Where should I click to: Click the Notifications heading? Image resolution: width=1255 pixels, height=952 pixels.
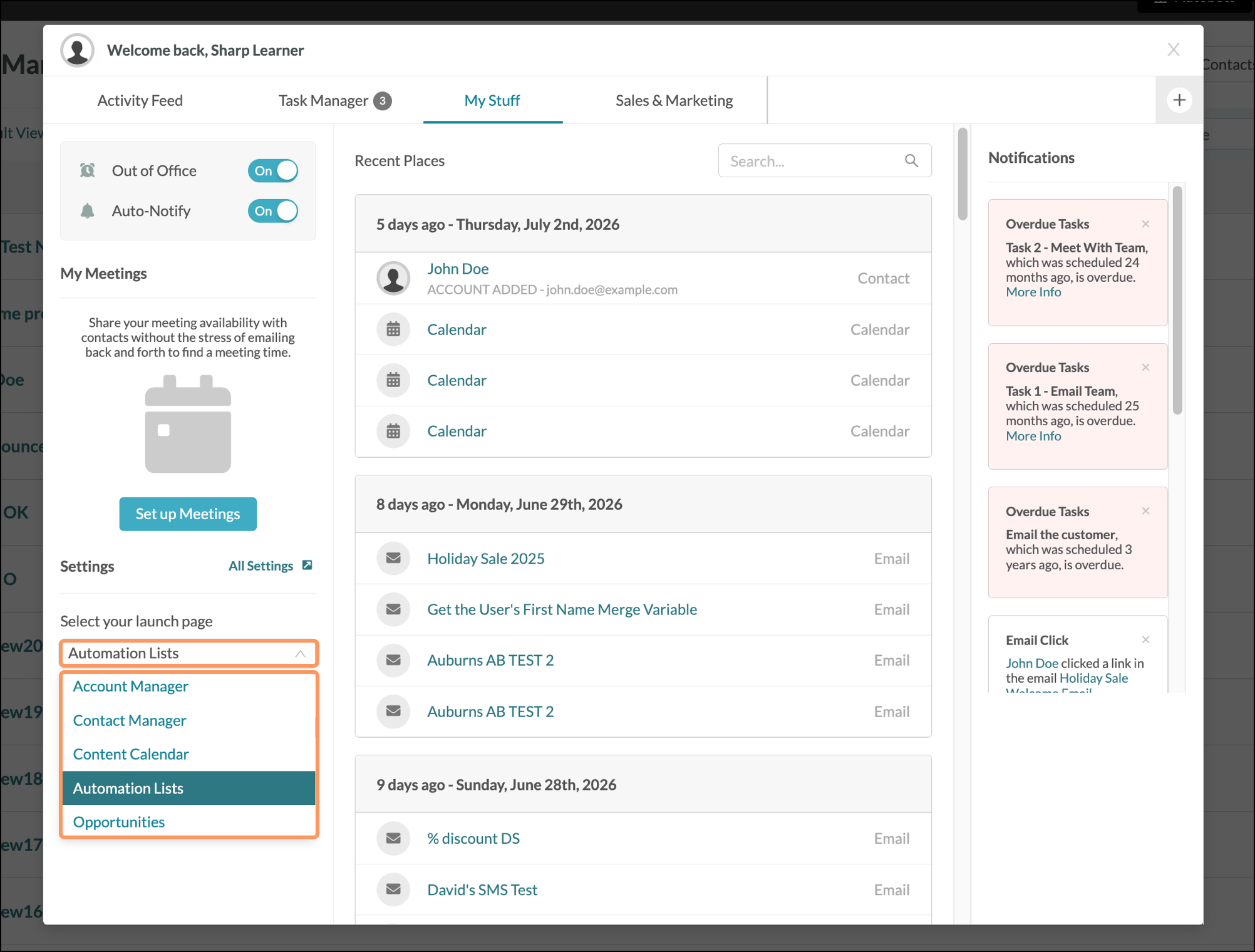tap(1031, 158)
